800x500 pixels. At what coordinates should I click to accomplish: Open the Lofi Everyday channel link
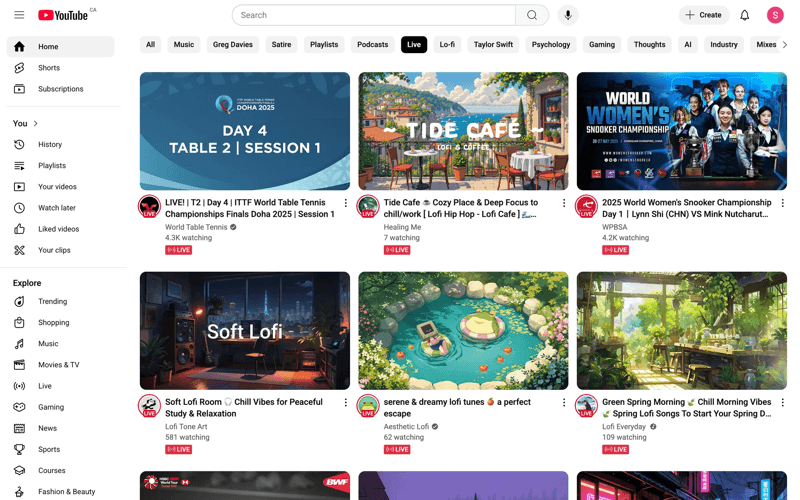coord(624,427)
